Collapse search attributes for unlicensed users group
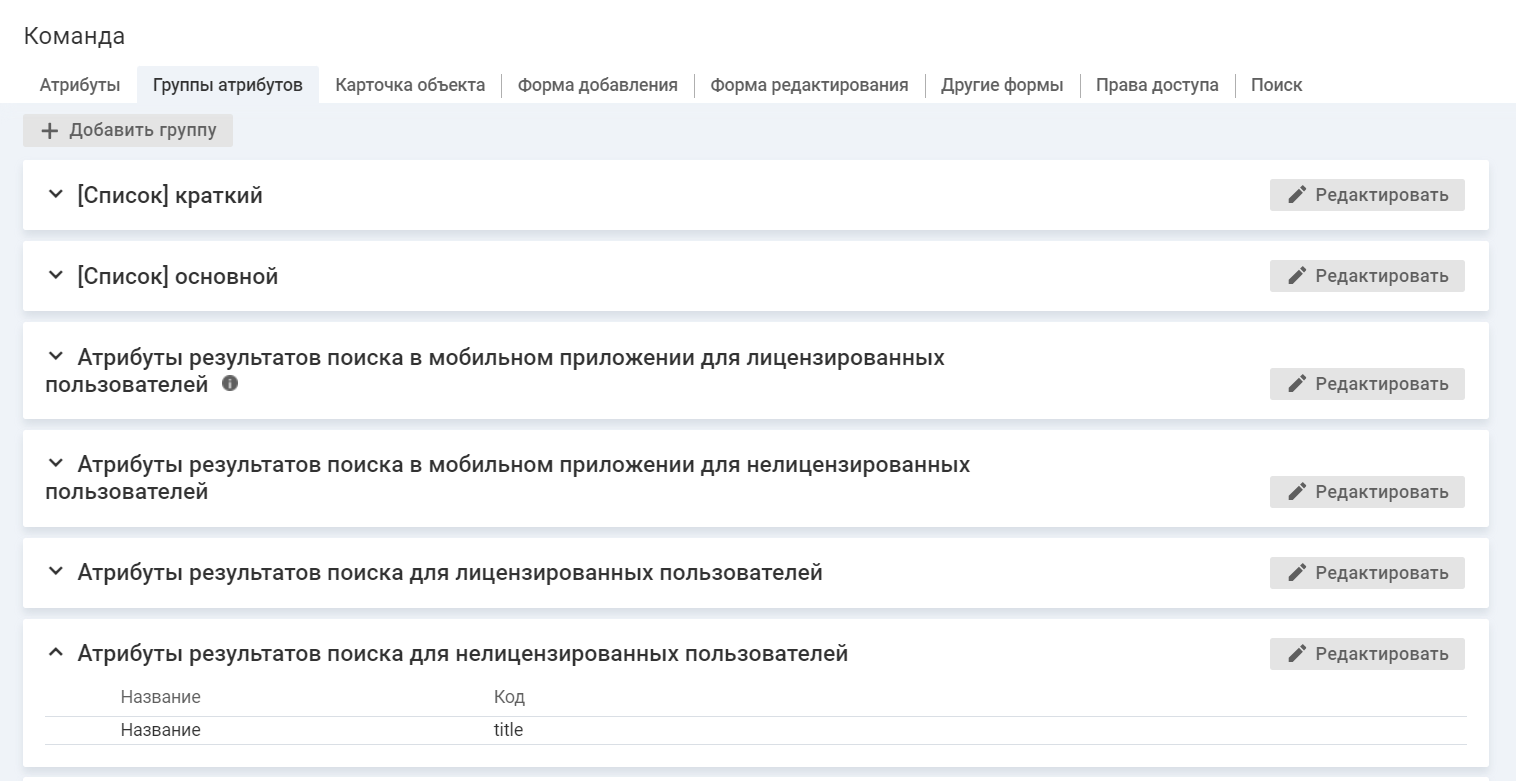The height and width of the screenshot is (781, 1516). [x=56, y=653]
